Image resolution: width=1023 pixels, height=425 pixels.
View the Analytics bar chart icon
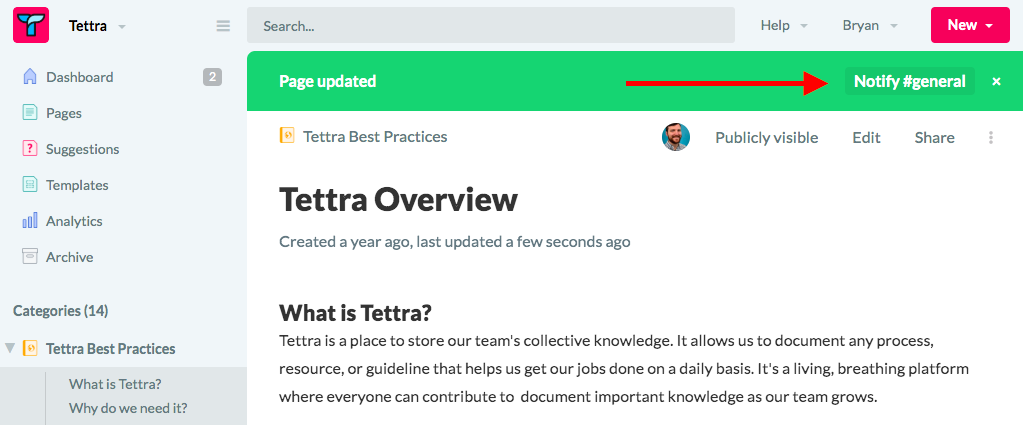(x=30, y=221)
